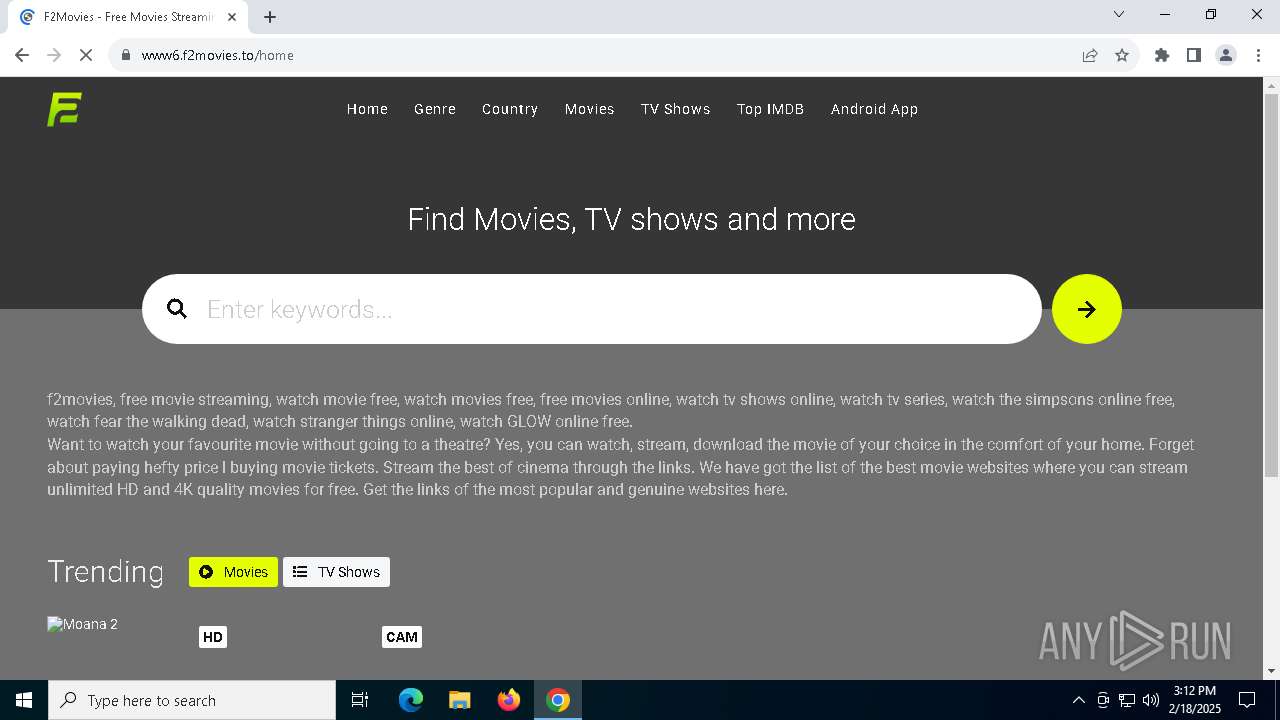
Task: Open the Moana 2 movie thumbnail
Action: (x=82, y=624)
